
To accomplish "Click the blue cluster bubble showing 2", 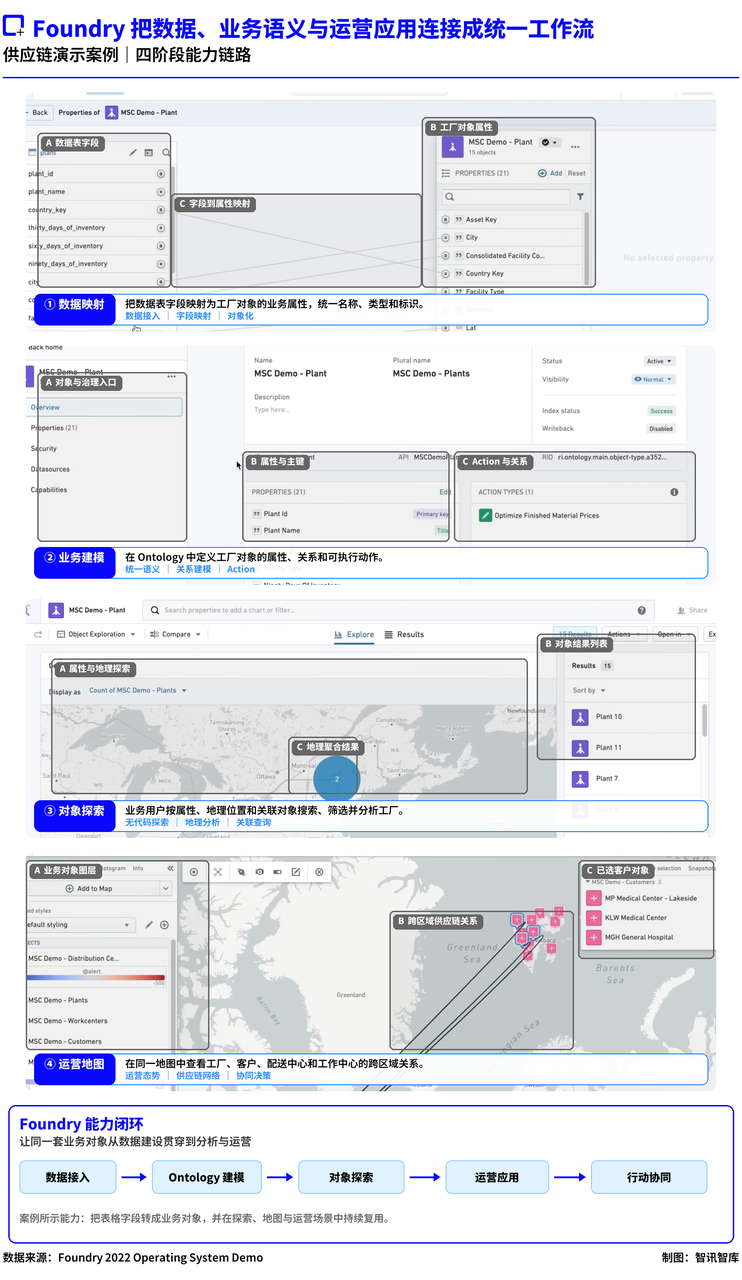I will pos(337,778).
